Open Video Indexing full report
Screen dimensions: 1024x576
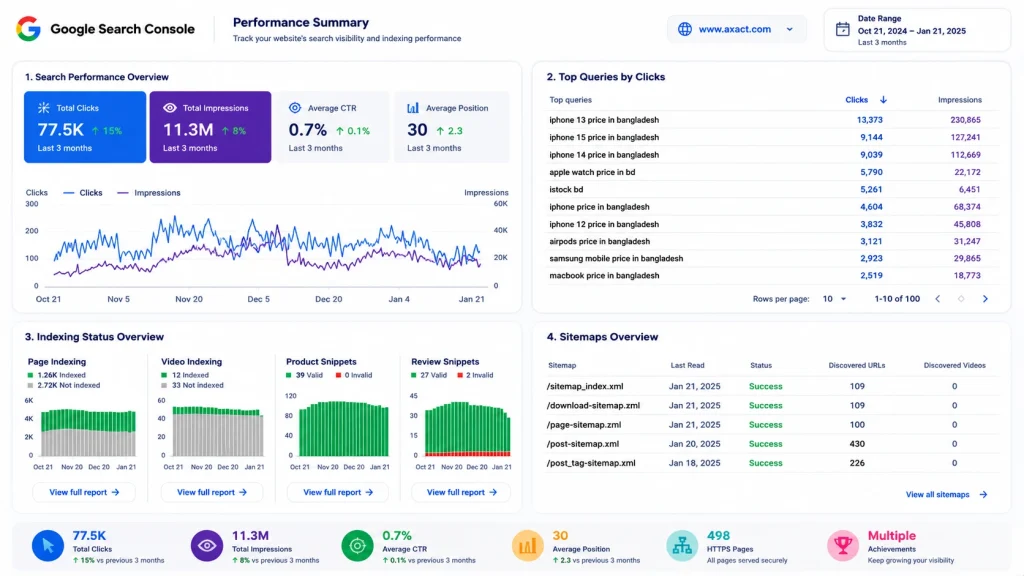tap(212, 492)
